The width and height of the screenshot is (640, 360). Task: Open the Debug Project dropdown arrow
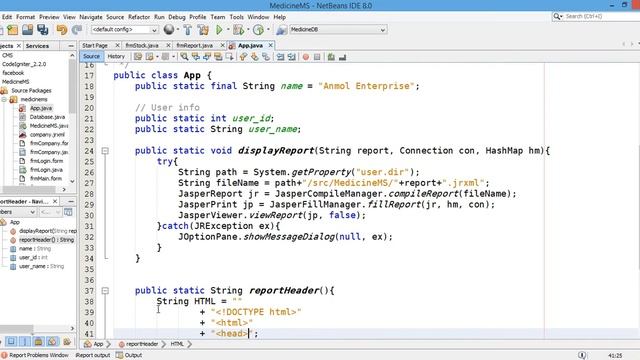[x=247, y=29]
